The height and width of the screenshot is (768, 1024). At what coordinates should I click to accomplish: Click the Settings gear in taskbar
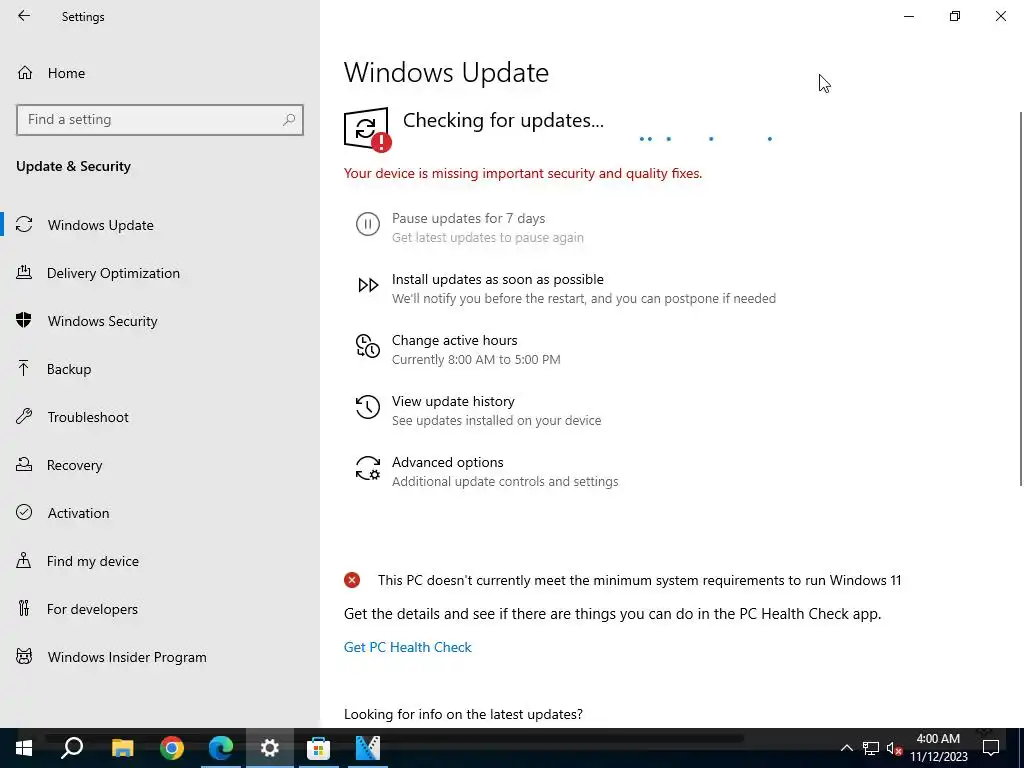tap(270, 748)
